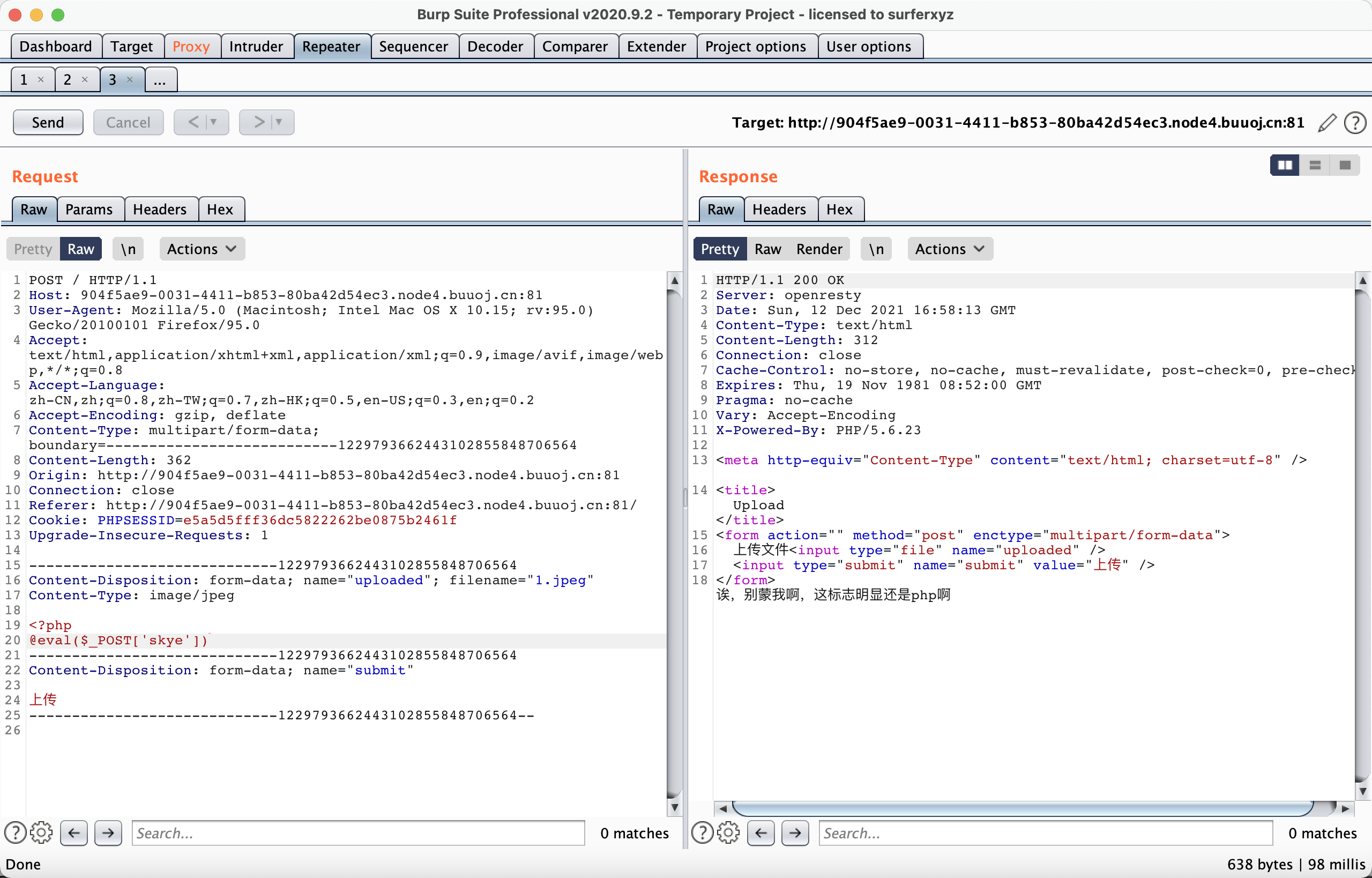Expand the response Actions dropdown
Viewport: 1372px width, 878px height.
950,249
